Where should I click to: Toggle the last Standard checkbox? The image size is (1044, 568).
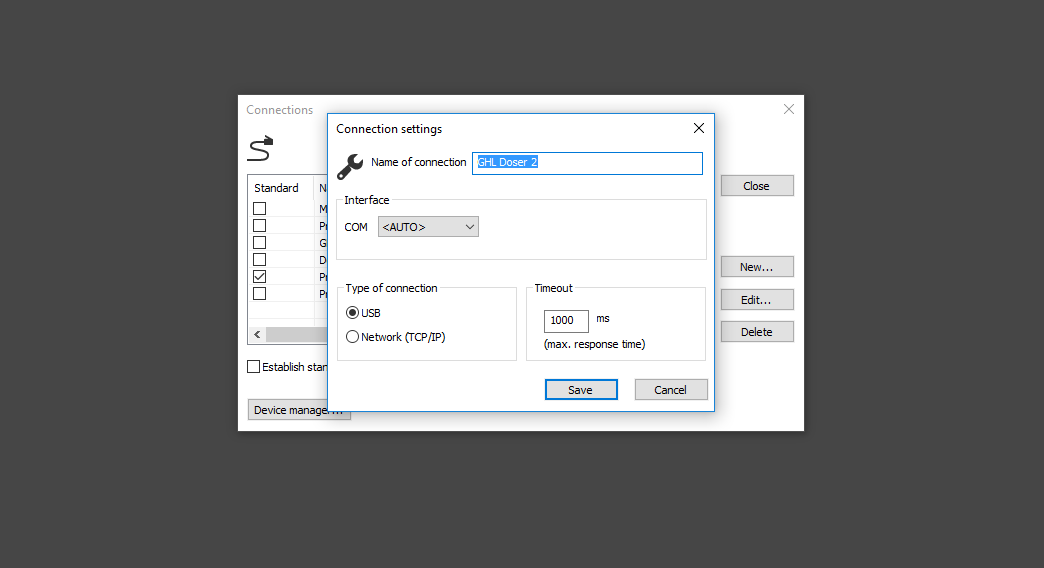click(260, 294)
